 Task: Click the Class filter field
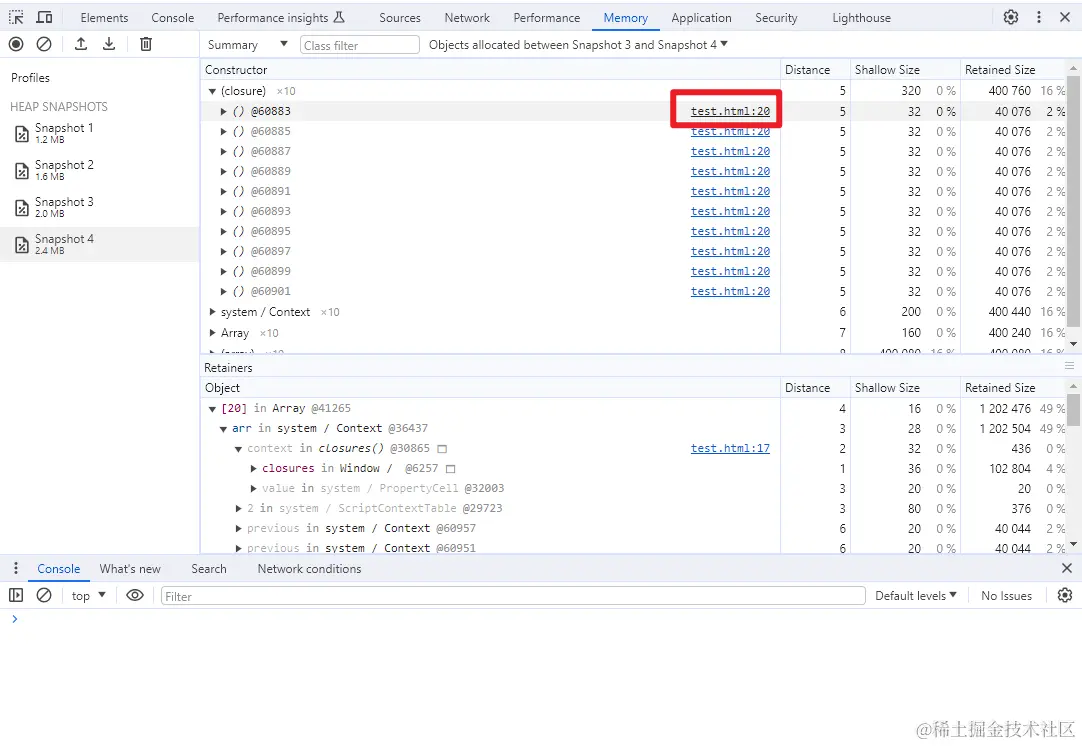click(360, 45)
